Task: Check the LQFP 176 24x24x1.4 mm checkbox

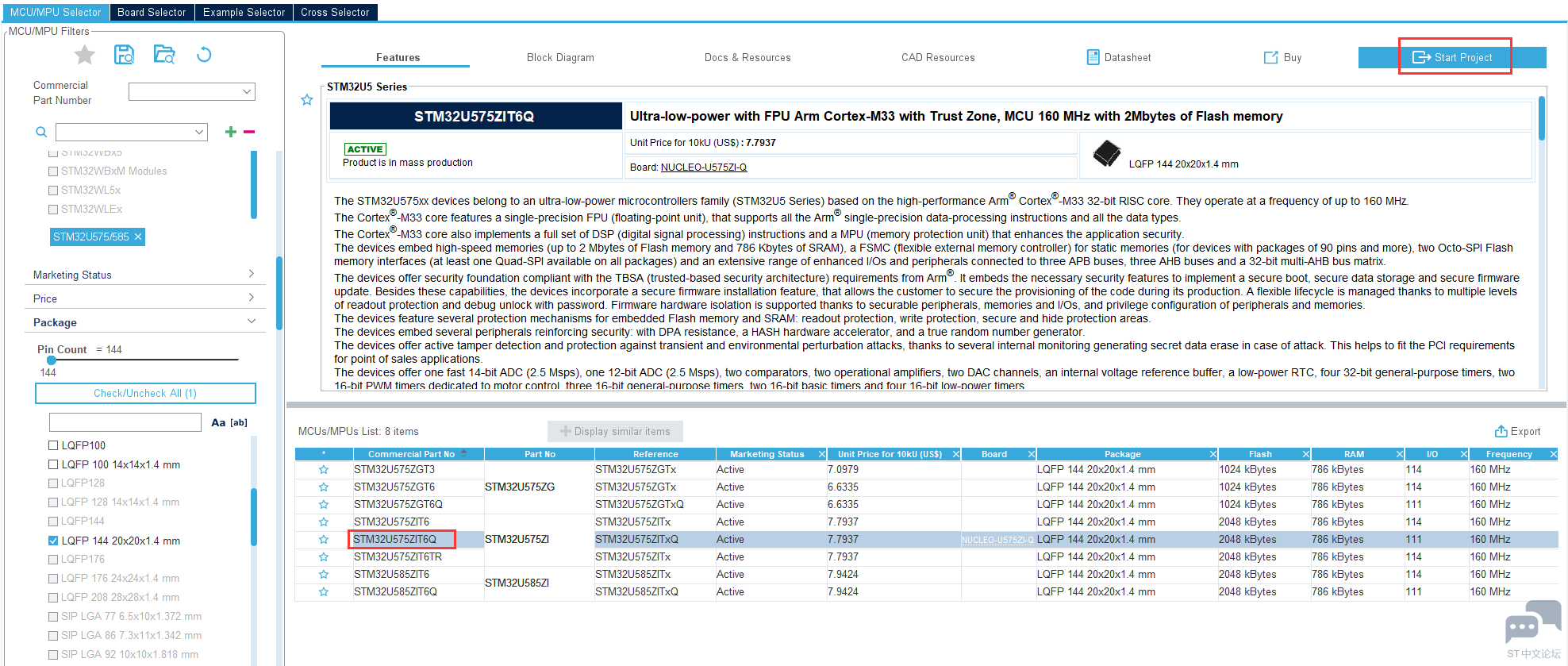Action: coord(53,579)
